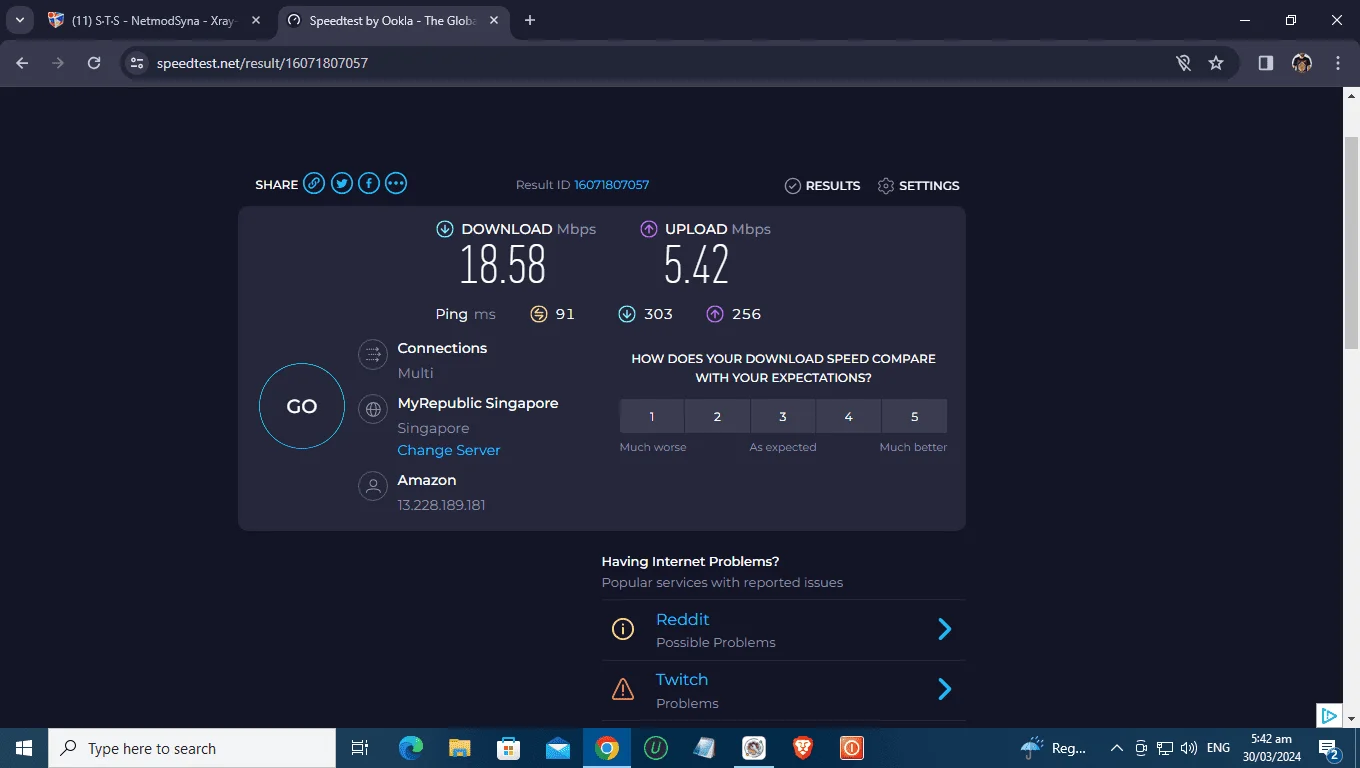Viewport: 1360px width, 768px height.
Task: Copy the result link via share link icon
Action: 314,183
